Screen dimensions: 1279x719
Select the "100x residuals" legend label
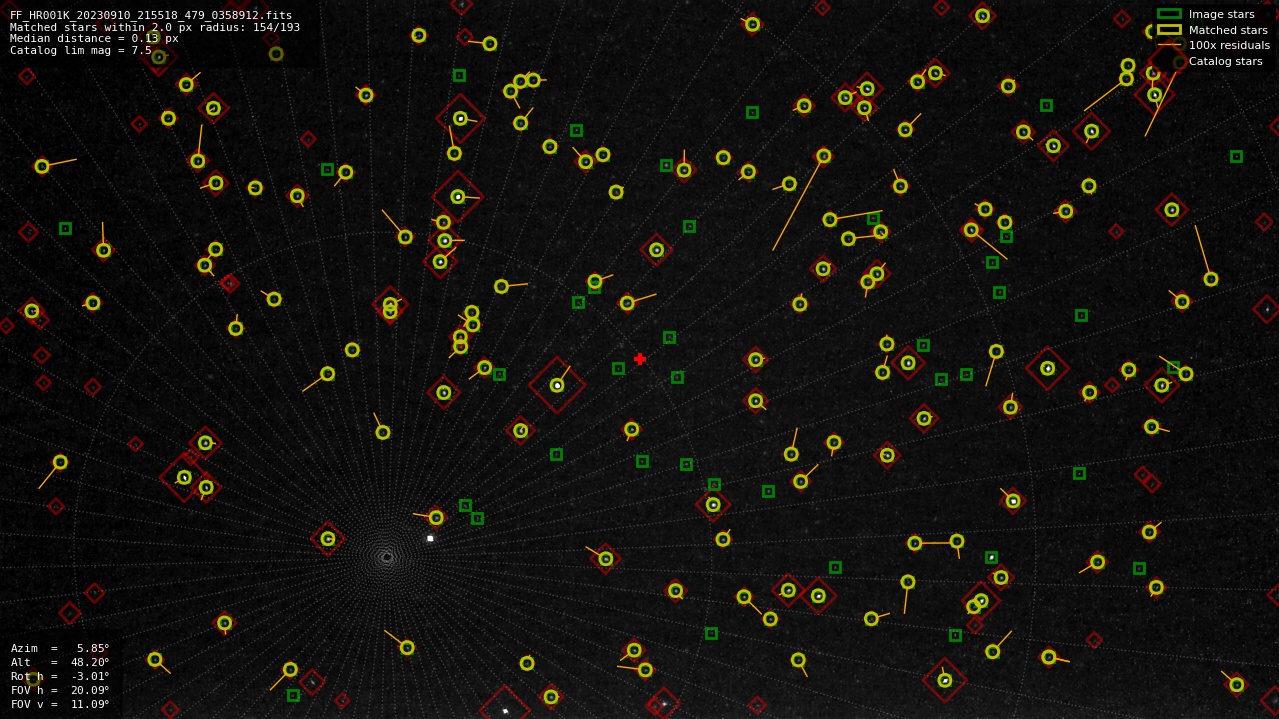[1229, 45]
